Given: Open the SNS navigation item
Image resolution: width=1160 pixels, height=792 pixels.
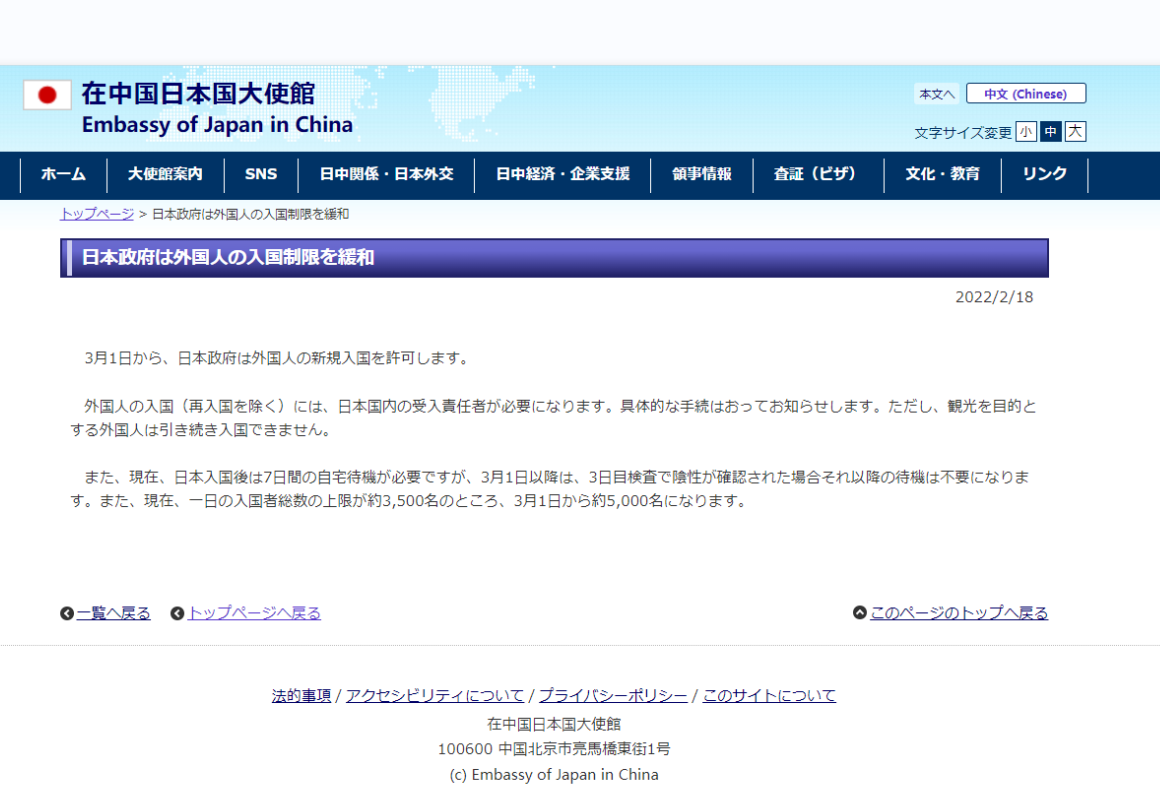Looking at the screenshot, I should (x=260, y=174).
